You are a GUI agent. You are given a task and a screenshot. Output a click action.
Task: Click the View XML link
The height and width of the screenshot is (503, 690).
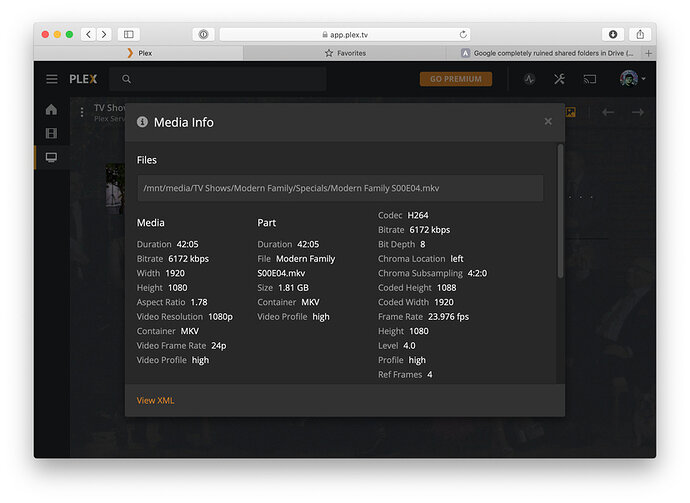coord(156,400)
